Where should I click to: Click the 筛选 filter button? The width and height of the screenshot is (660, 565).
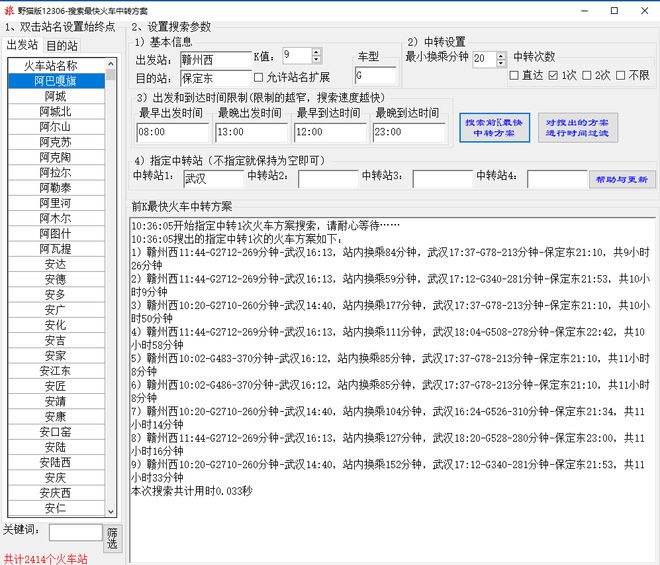coord(112,538)
